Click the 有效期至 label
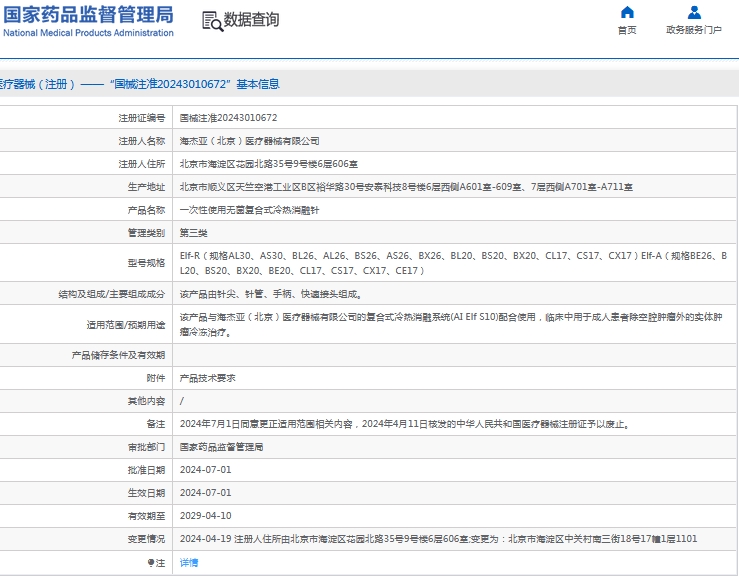The image size is (739, 582). 146,516
